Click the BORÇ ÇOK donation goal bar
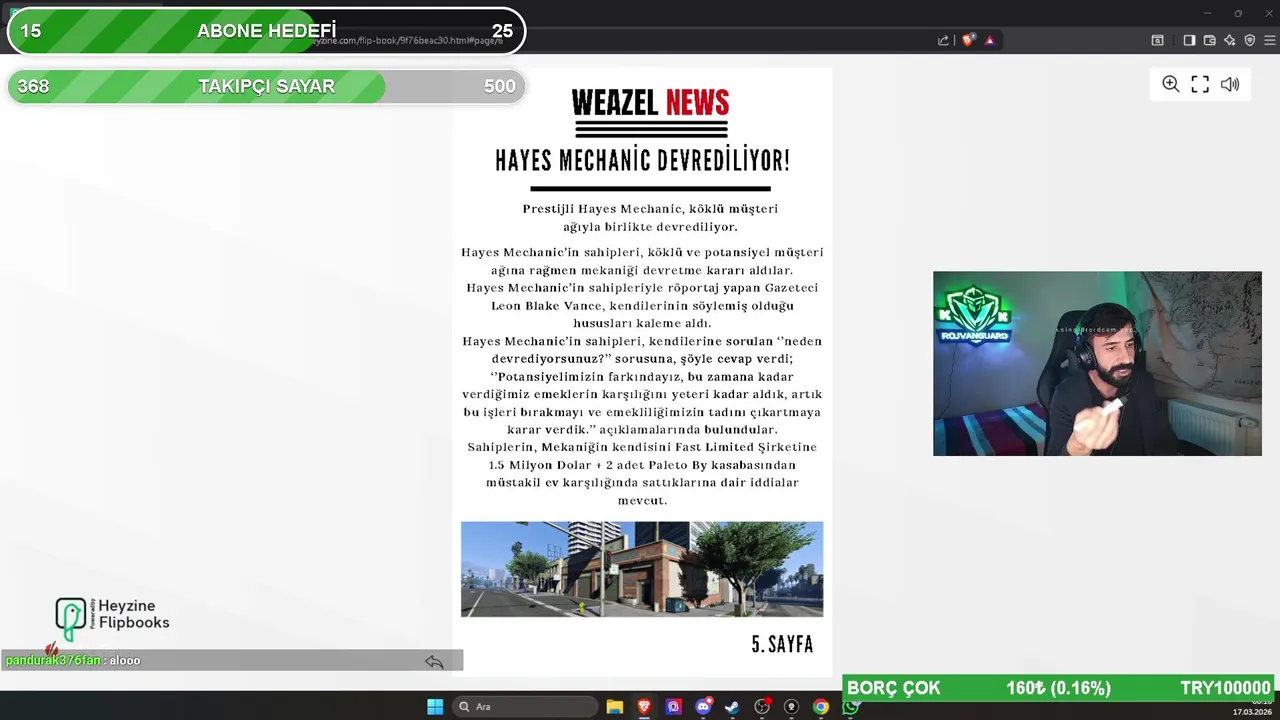 (1058, 688)
